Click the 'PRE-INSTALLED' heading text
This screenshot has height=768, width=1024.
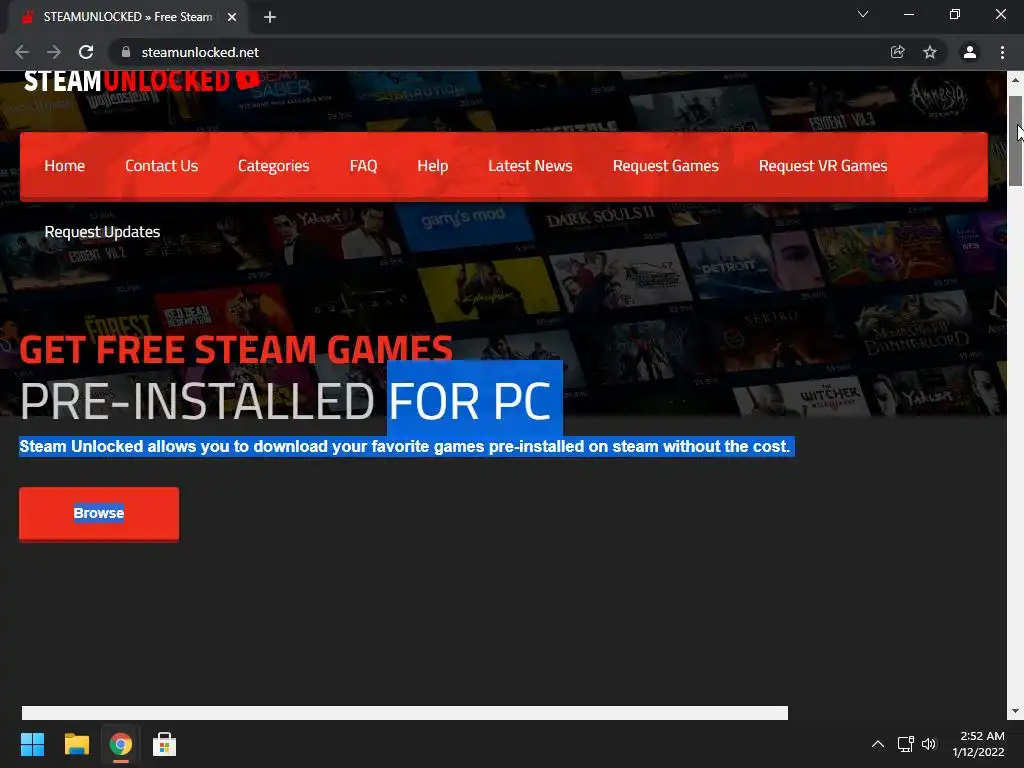tap(197, 401)
